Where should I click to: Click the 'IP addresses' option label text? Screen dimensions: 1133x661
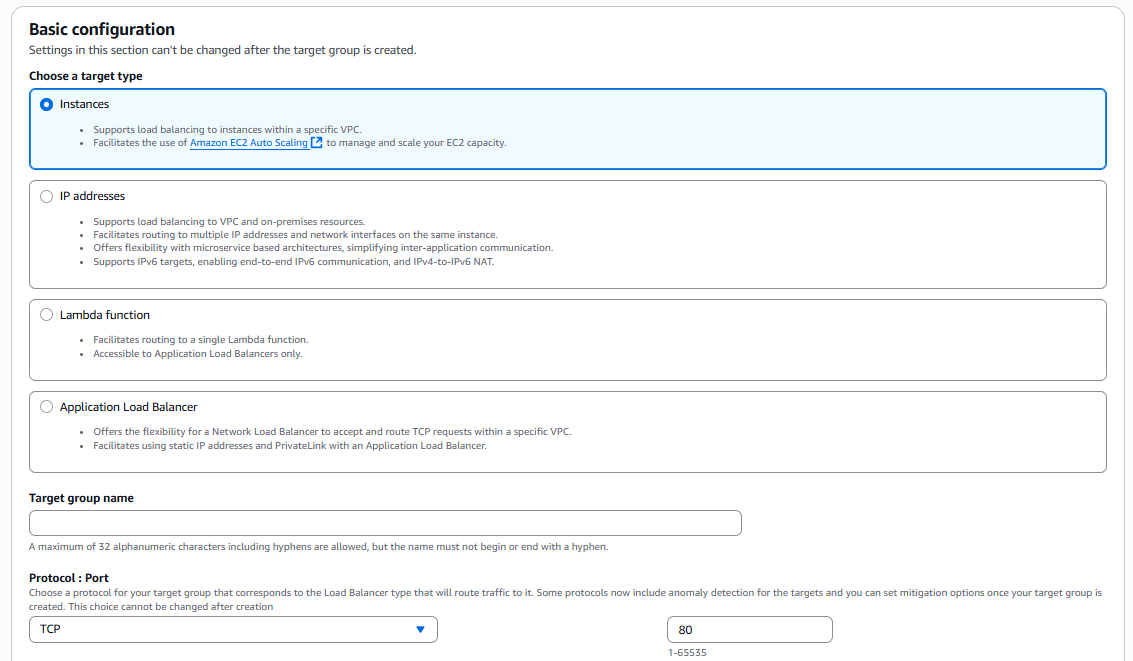[x=92, y=196]
